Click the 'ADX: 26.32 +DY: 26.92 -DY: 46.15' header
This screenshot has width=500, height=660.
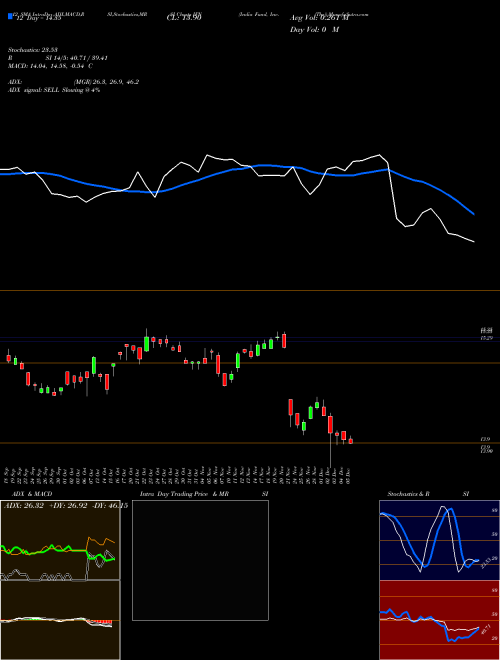click(x=66, y=506)
